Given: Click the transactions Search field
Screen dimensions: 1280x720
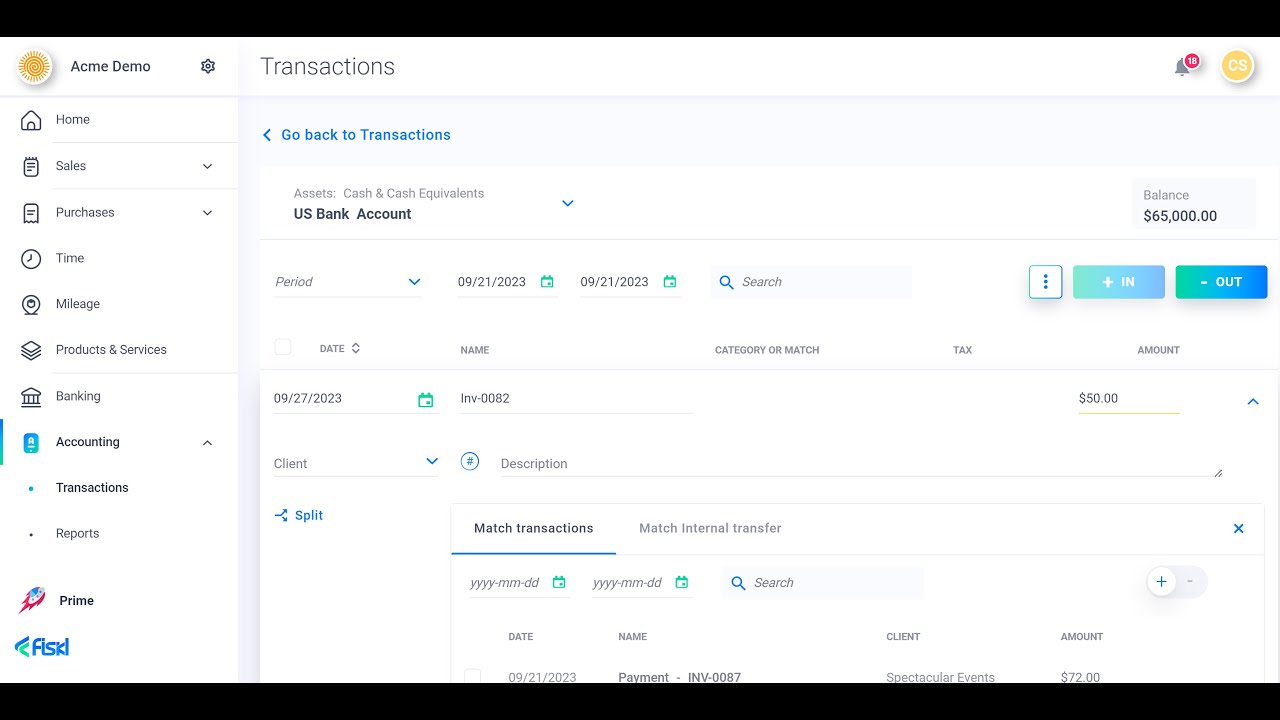Looking at the screenshot, I should 811,282.
